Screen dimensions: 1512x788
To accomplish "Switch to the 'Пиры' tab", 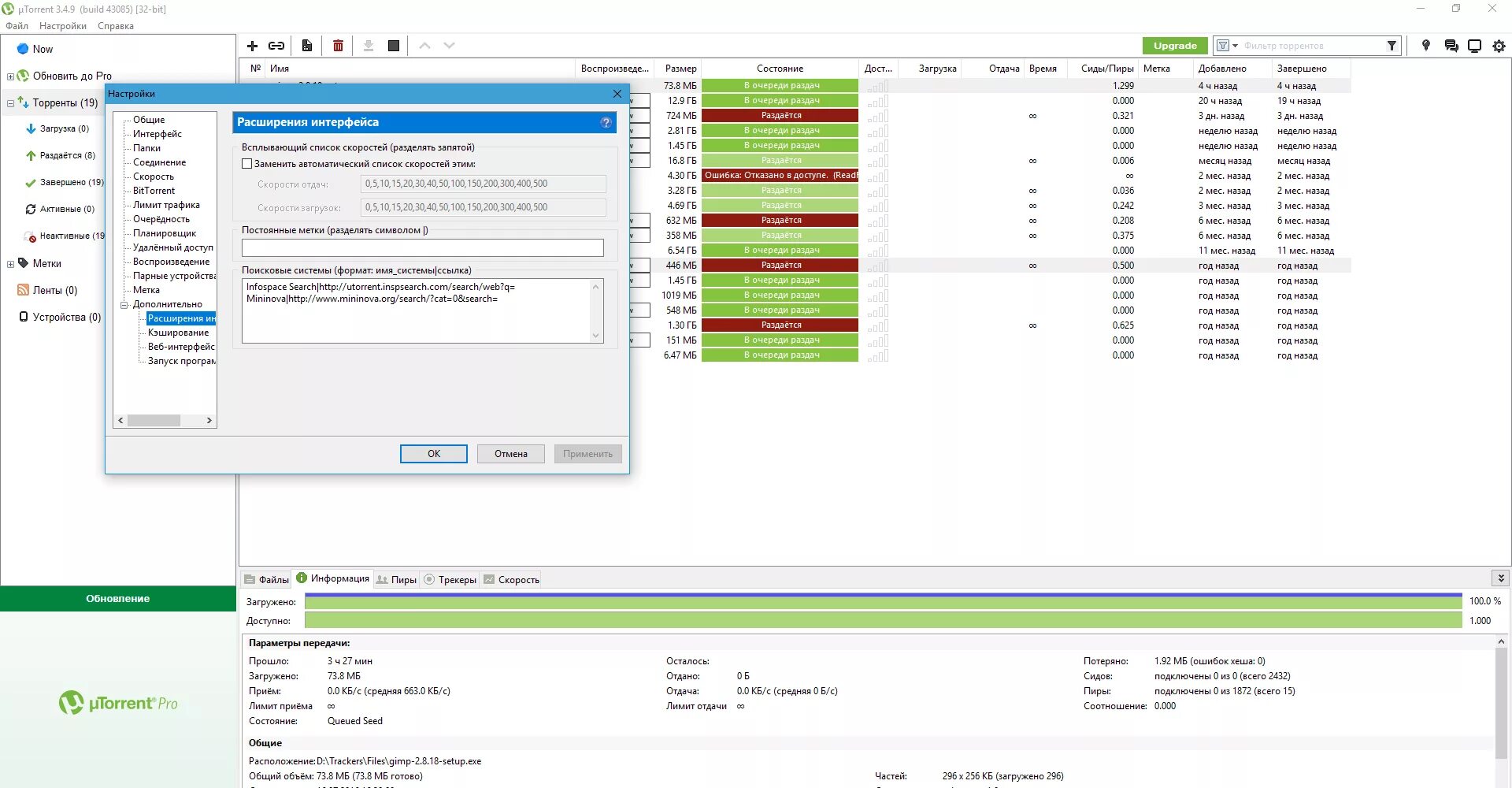I will pyautogui.click(x=397, y=579).
